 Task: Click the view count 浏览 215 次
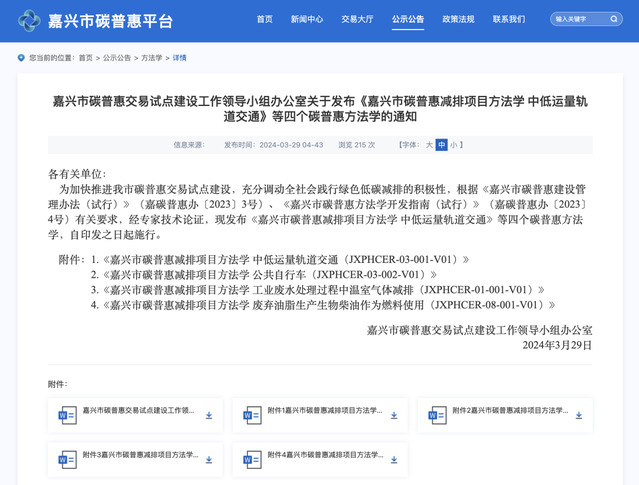(357, 145)
